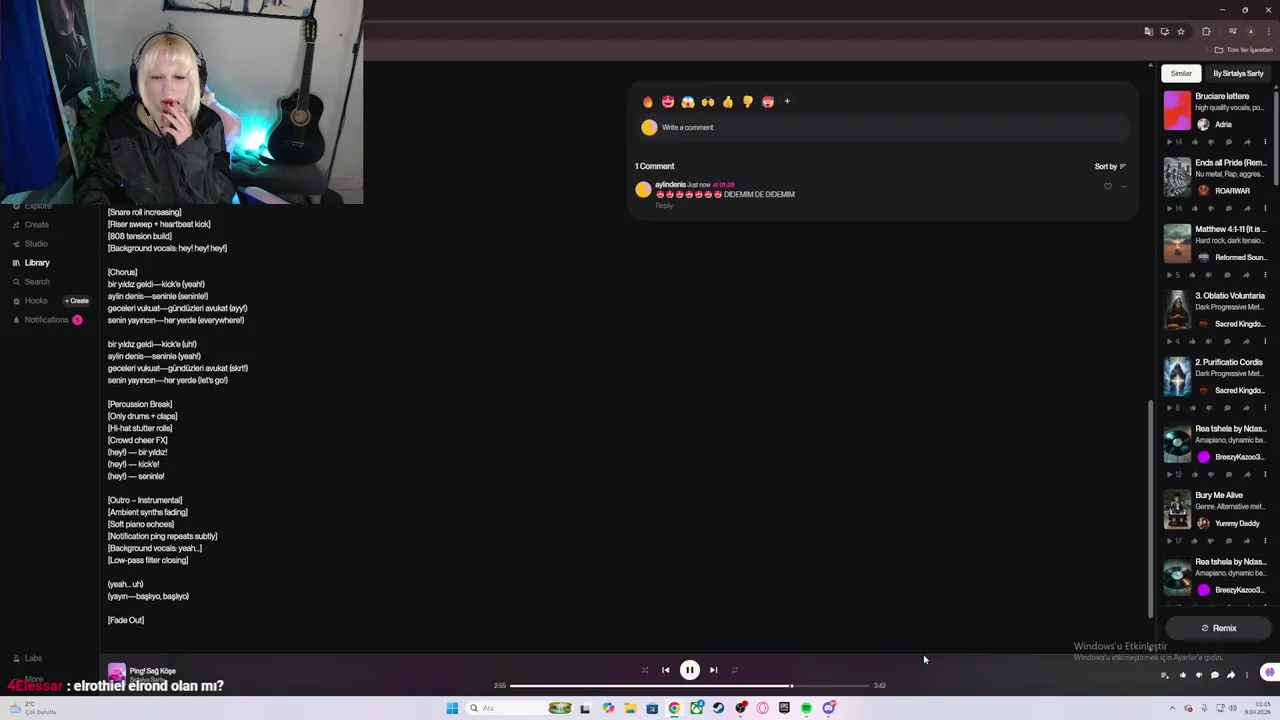Open browser extensions puzzle icon
Viewport: 1280px width, 720px height.
(x=1206, y=31)
